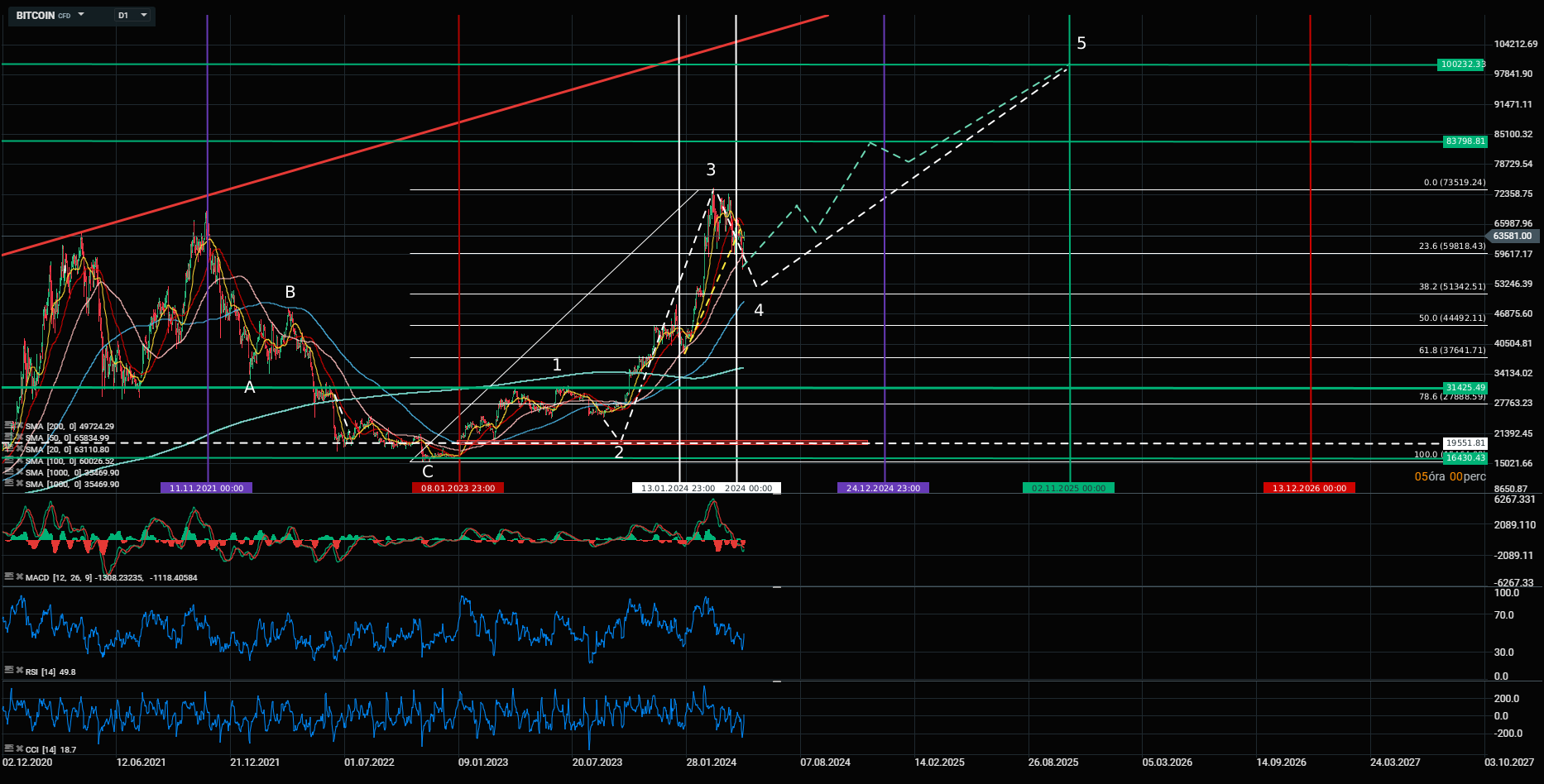Click the 100232.33 green price level label
Image resolution: width=1544 pixels, height=784 pixels.
point(1462,65)
